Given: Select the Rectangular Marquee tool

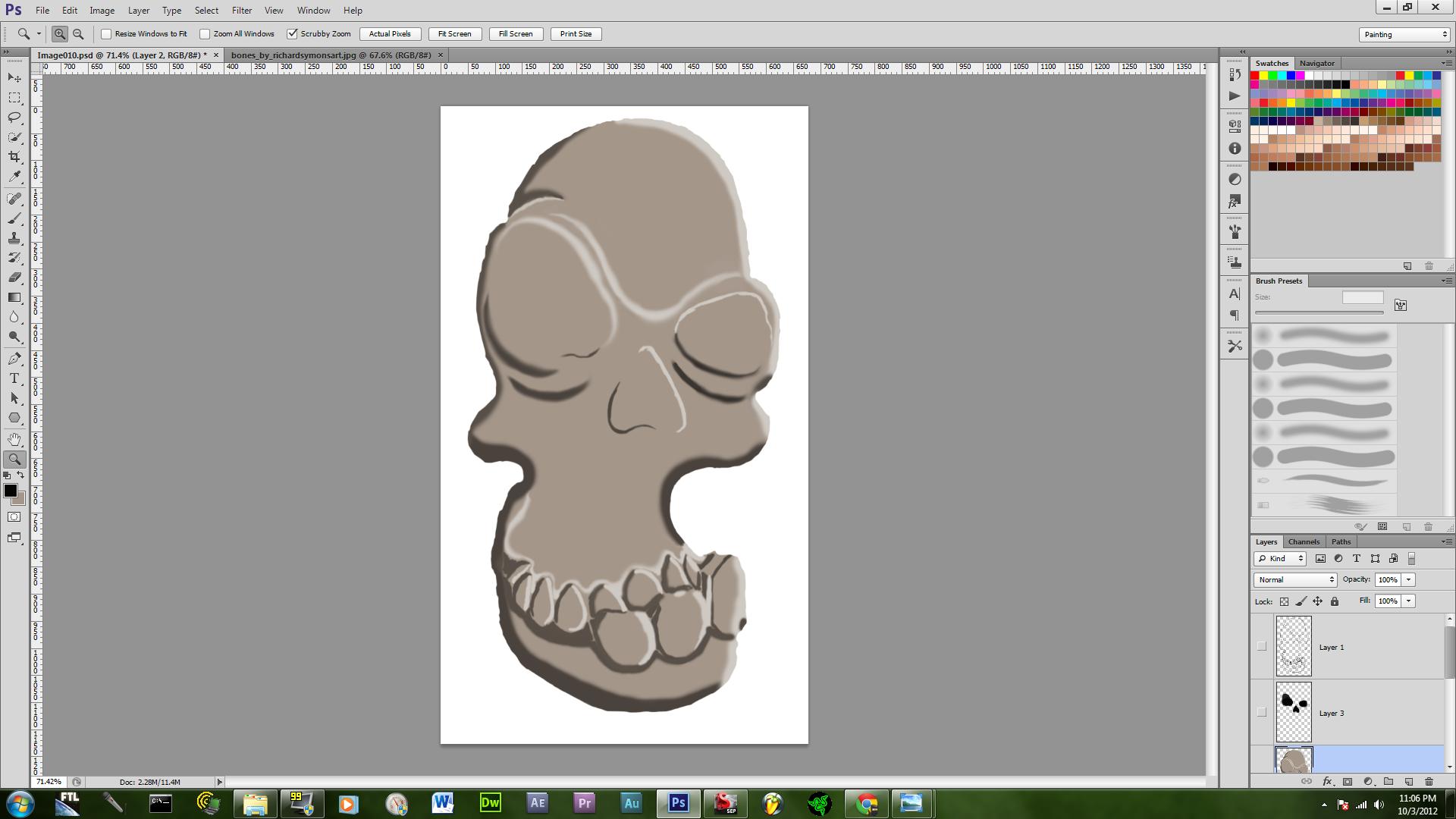Looking at the screenshot, I should point(14,98).
